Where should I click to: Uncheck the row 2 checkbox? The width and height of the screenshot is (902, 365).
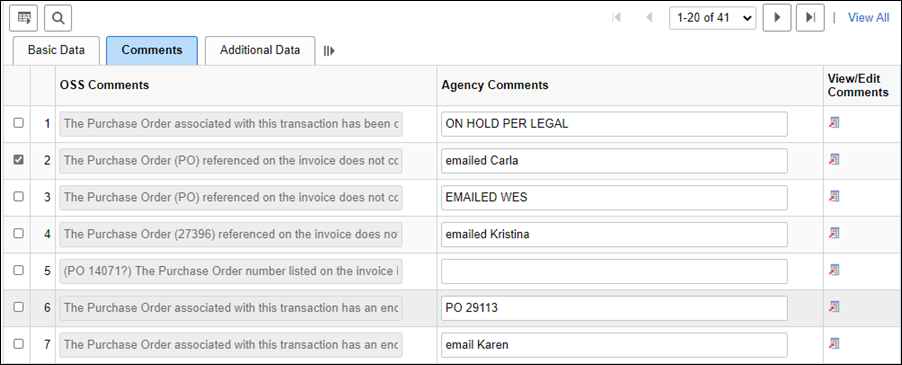[x=18, y=160]
